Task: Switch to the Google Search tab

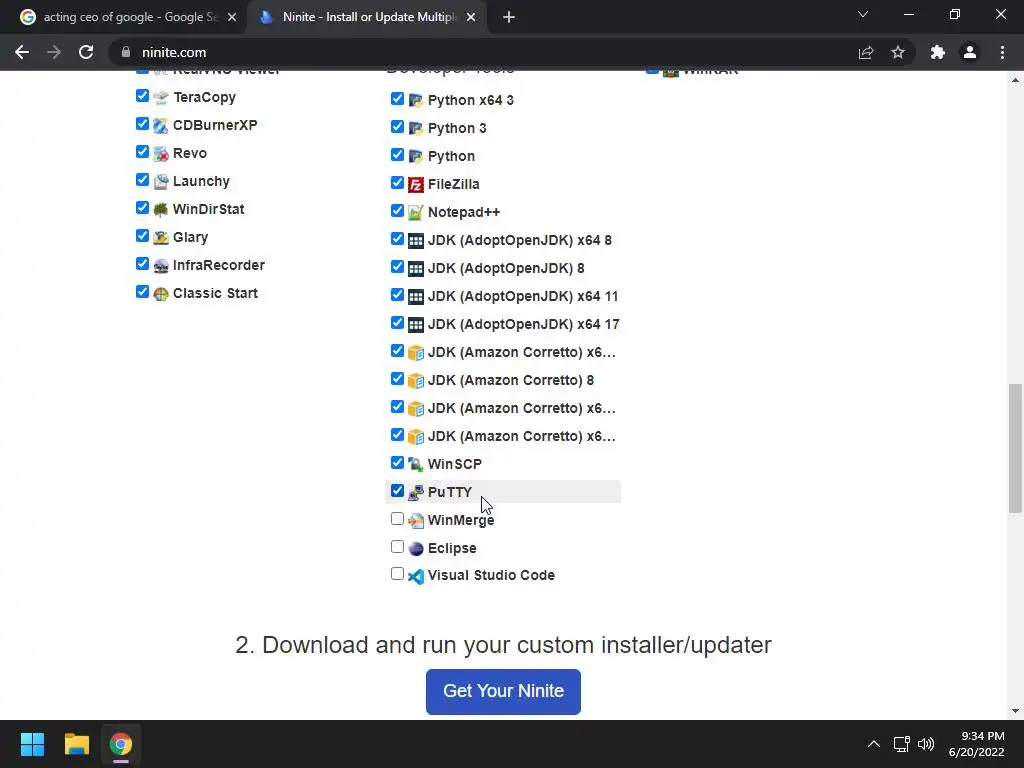Action: coord(125,17)
